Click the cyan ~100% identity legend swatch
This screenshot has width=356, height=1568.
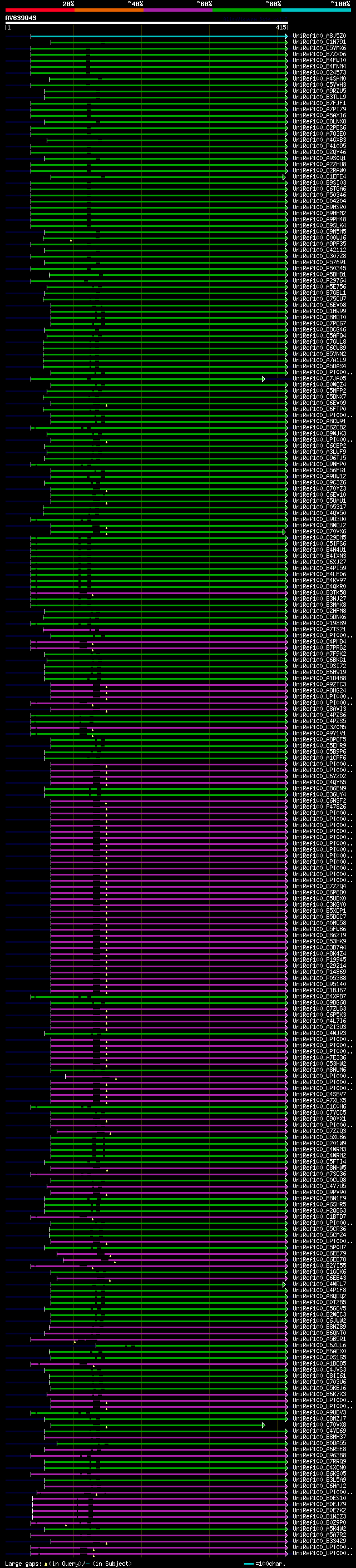tap(316, 10)
